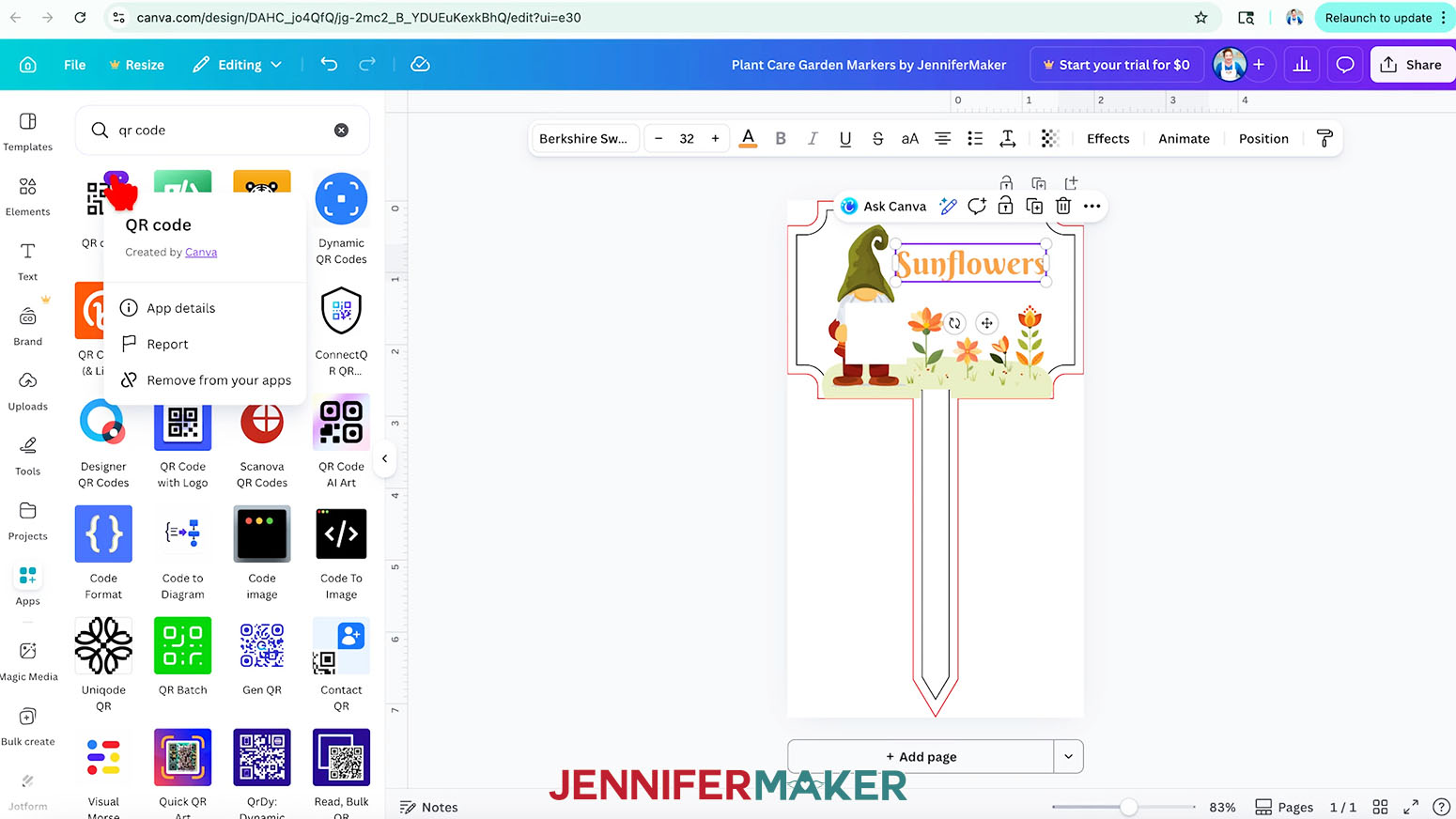
Task: Click the font size value field
Action: tap(687, 138)
